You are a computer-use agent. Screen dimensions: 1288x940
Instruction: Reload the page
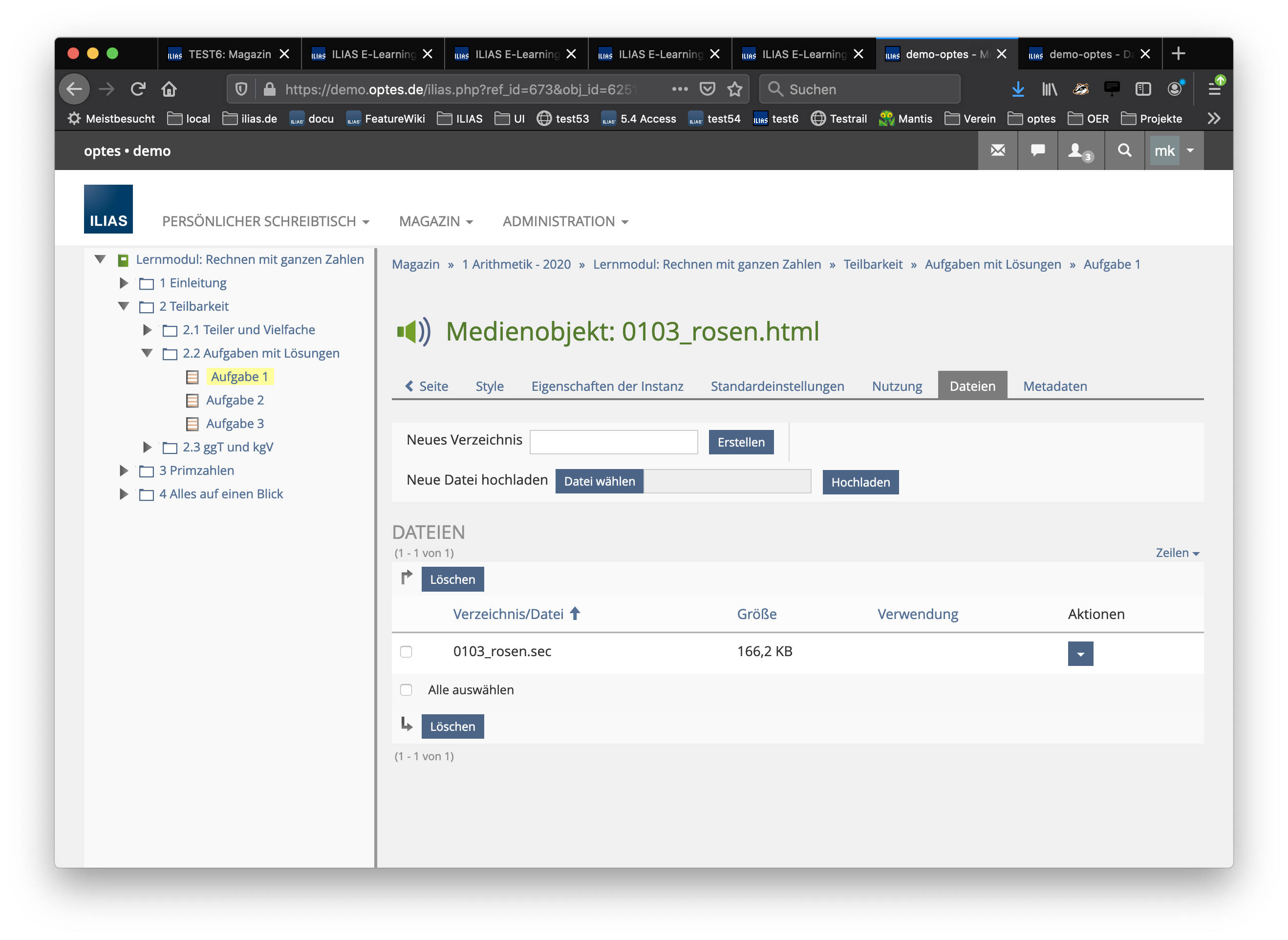[x=138, y=89]
